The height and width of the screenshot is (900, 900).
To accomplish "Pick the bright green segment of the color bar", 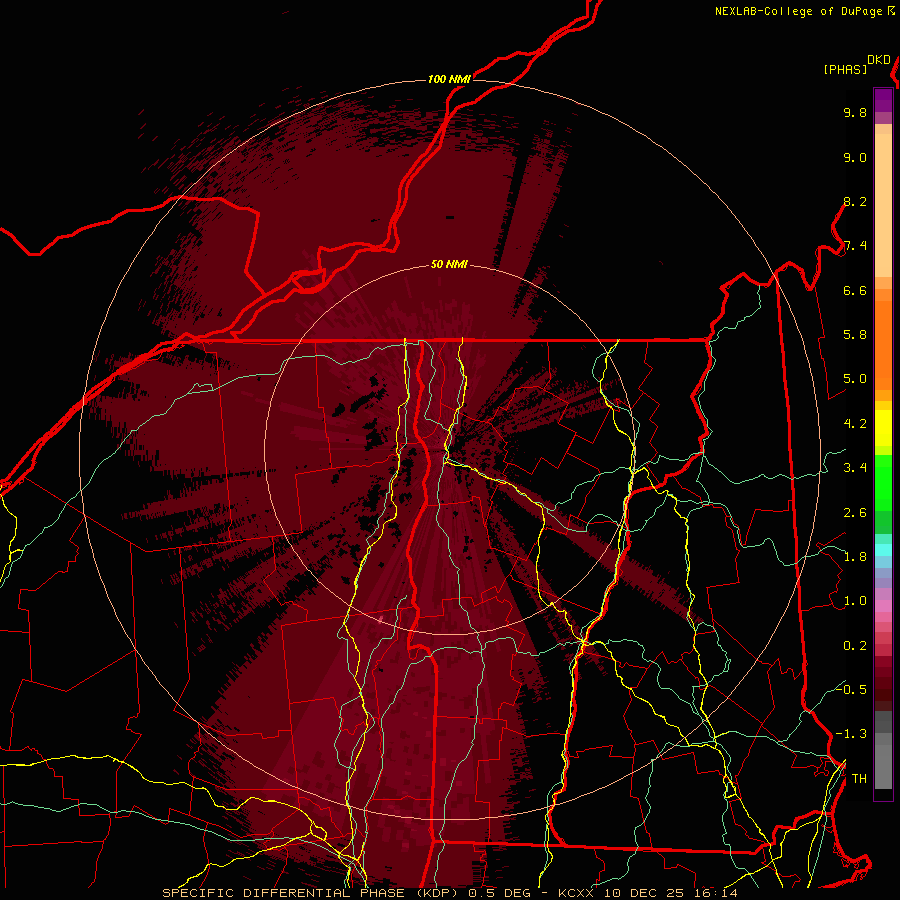I will [883, 482].
